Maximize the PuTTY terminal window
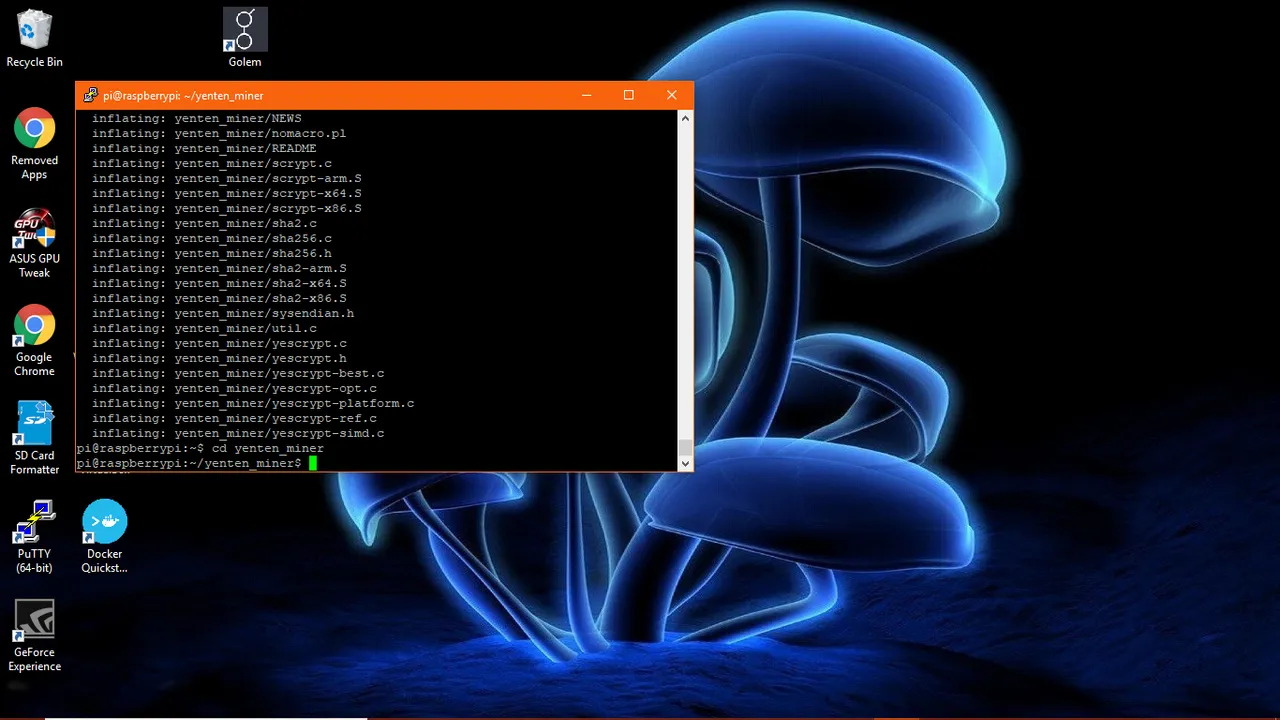1280x720 pixels. pyautogui.click(x=629, y=95)
